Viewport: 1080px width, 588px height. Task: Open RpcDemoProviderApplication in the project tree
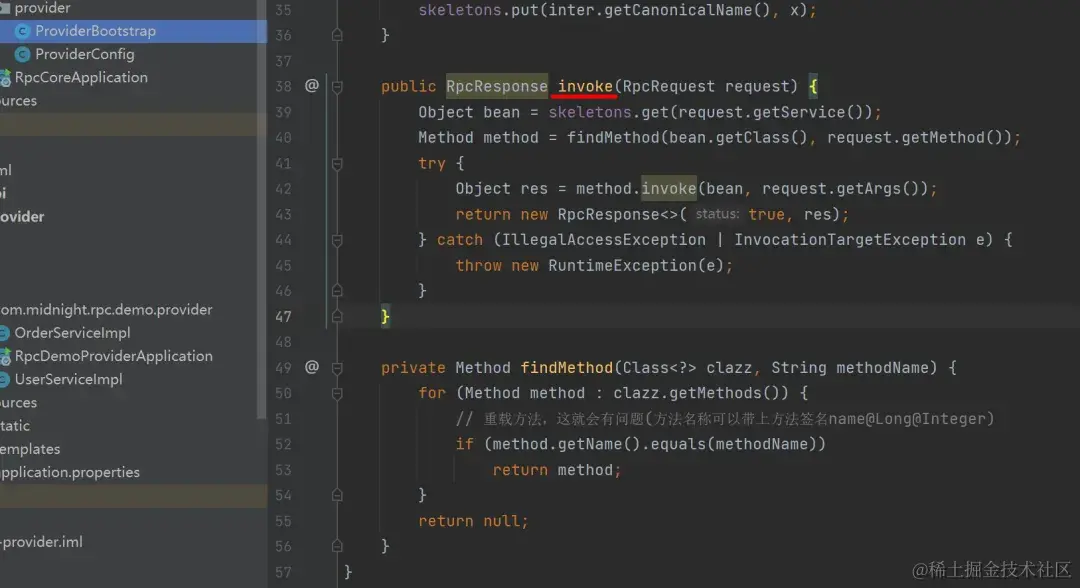[x=114, y=357]
